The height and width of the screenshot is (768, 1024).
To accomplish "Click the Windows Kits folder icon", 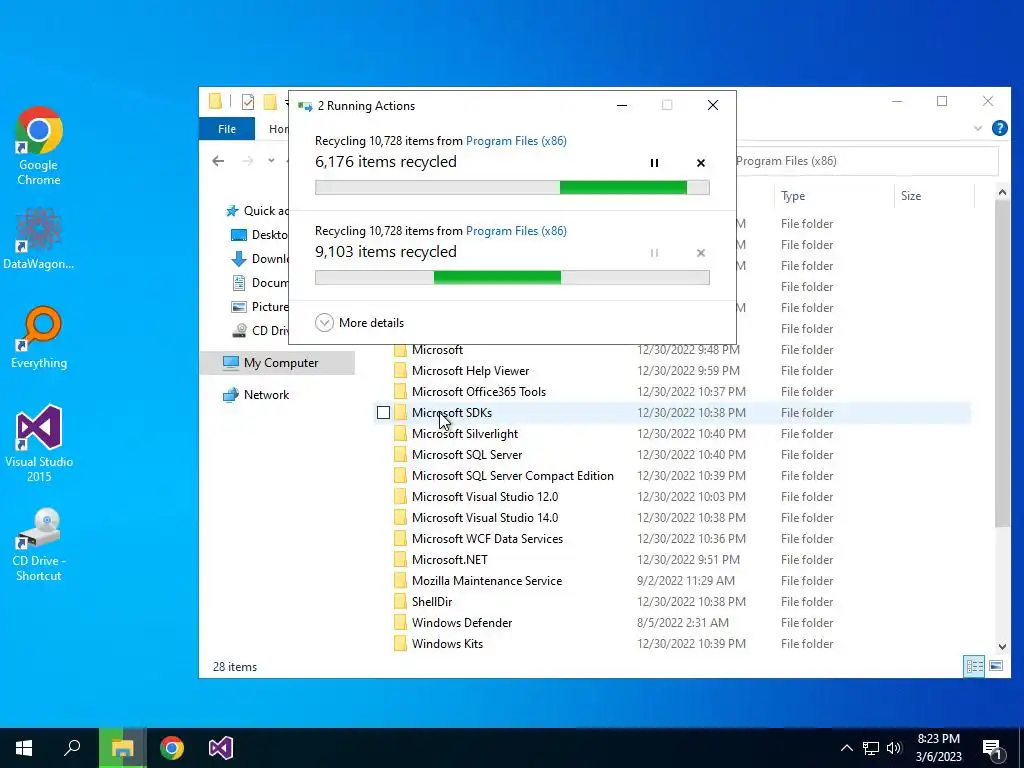I will tap(400, 643).
